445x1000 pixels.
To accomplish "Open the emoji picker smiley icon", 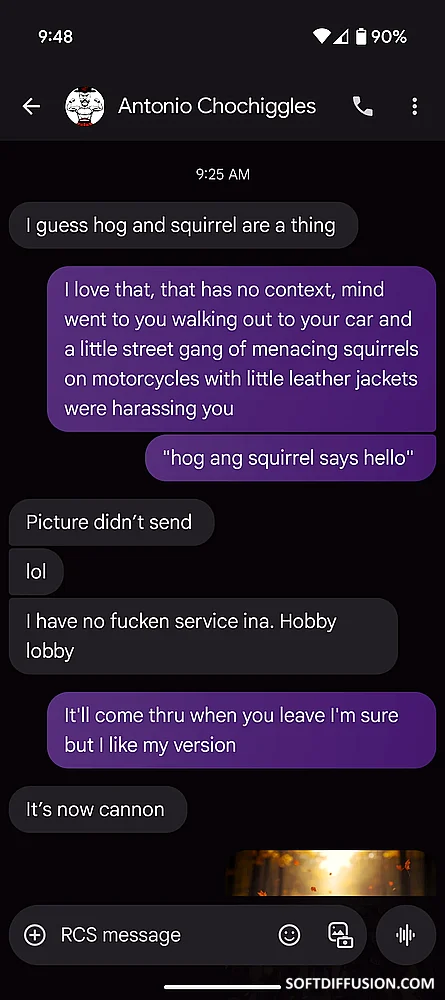I will pos(289,935).
